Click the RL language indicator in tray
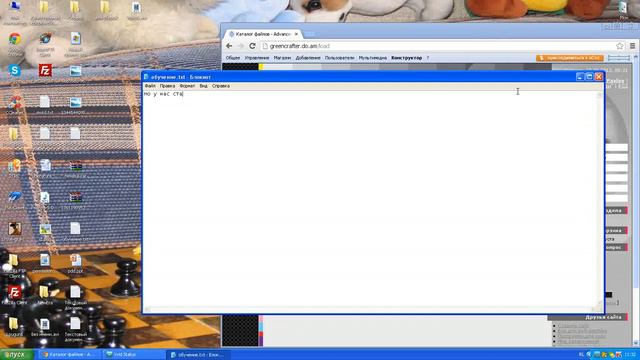Screen dimensions: 640x360 (x=581, y=355)
